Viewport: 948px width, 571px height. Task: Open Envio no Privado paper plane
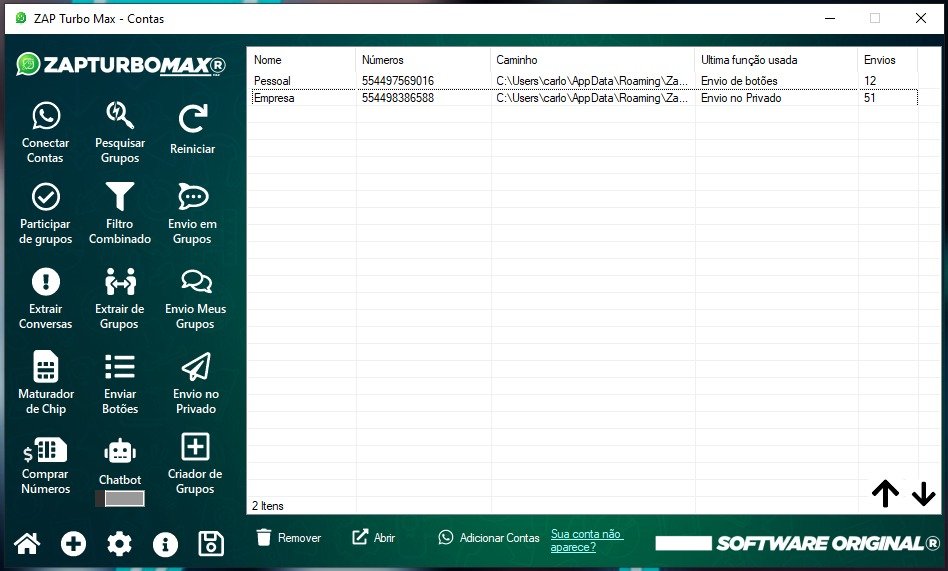[x=195, y=367]
